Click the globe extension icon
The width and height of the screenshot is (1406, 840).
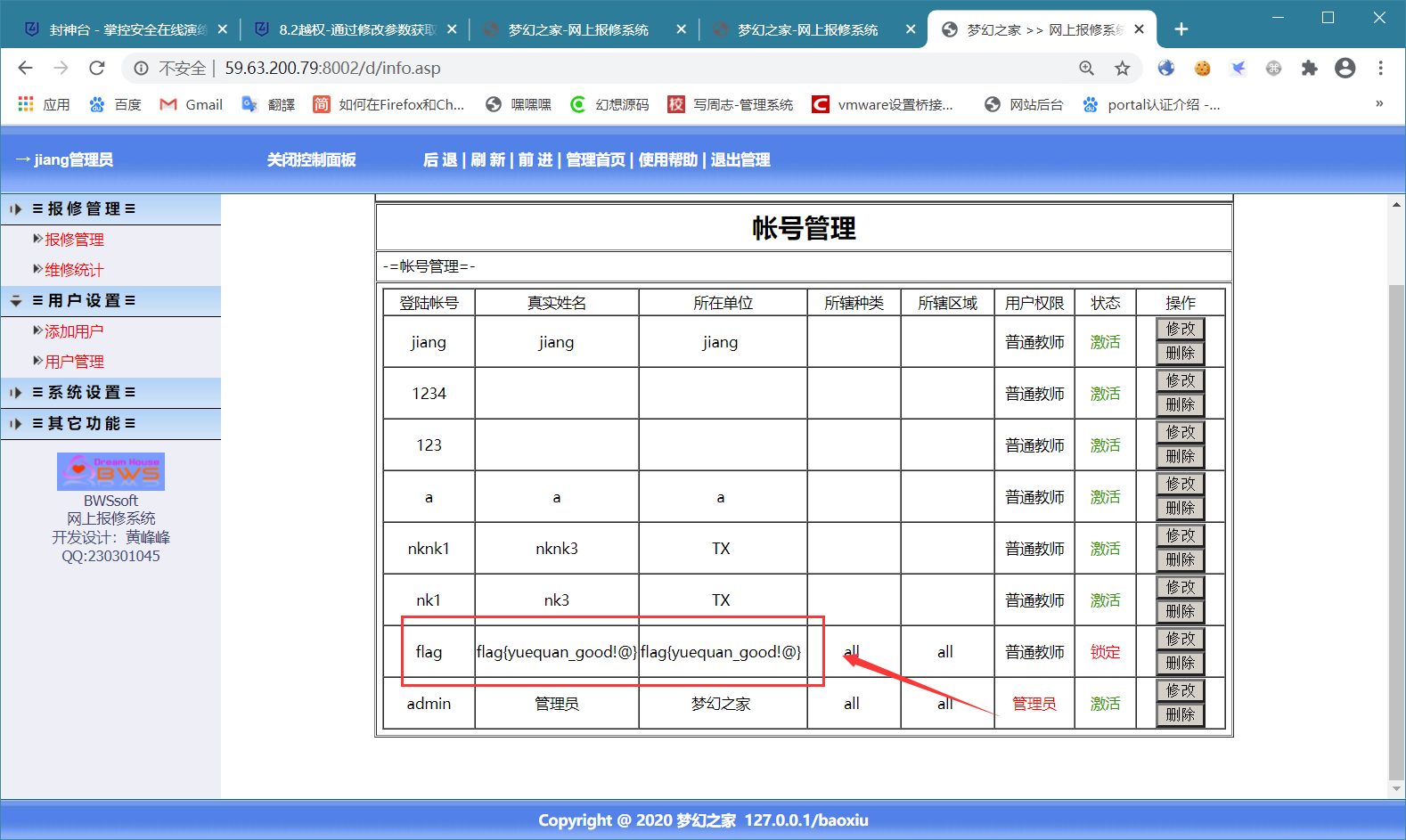tap(1166, 68)
